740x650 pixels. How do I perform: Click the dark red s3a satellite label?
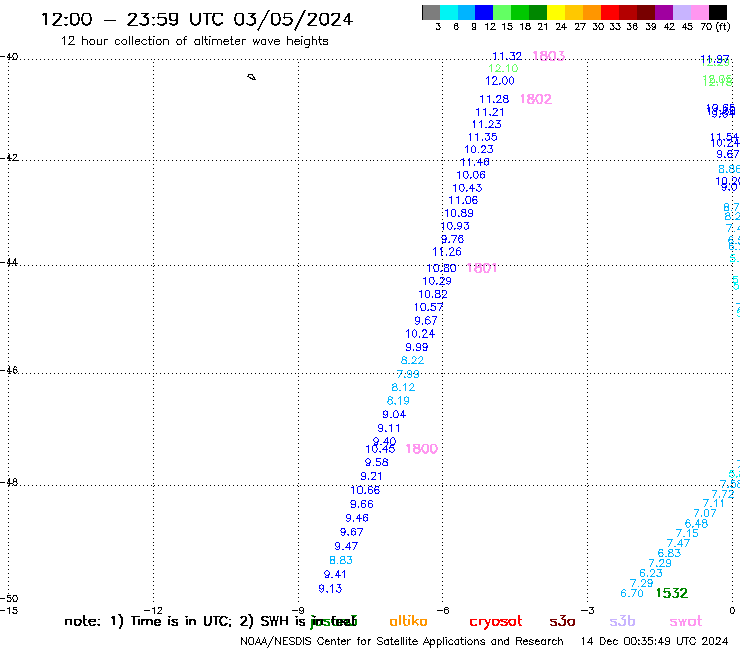[x=562, y=621]
